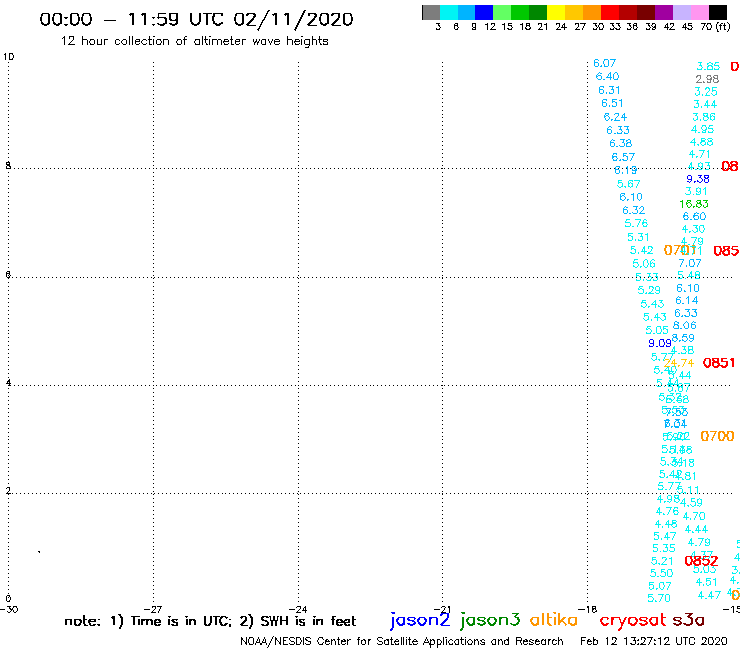
Task: Click the 6.32 wave height value
Action: click(633, 210)
